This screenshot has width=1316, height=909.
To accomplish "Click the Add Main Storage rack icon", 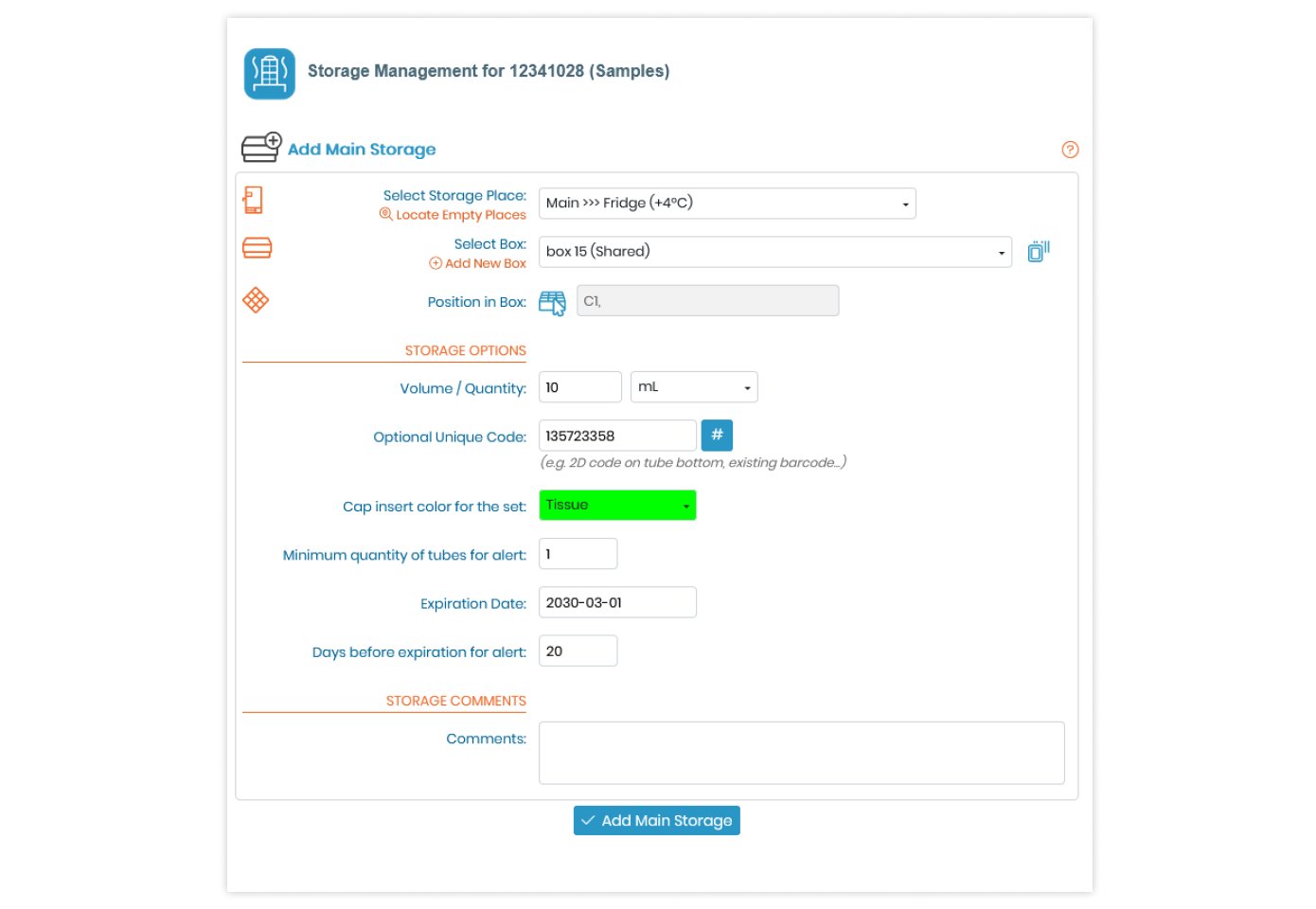I will coord(261,148).
